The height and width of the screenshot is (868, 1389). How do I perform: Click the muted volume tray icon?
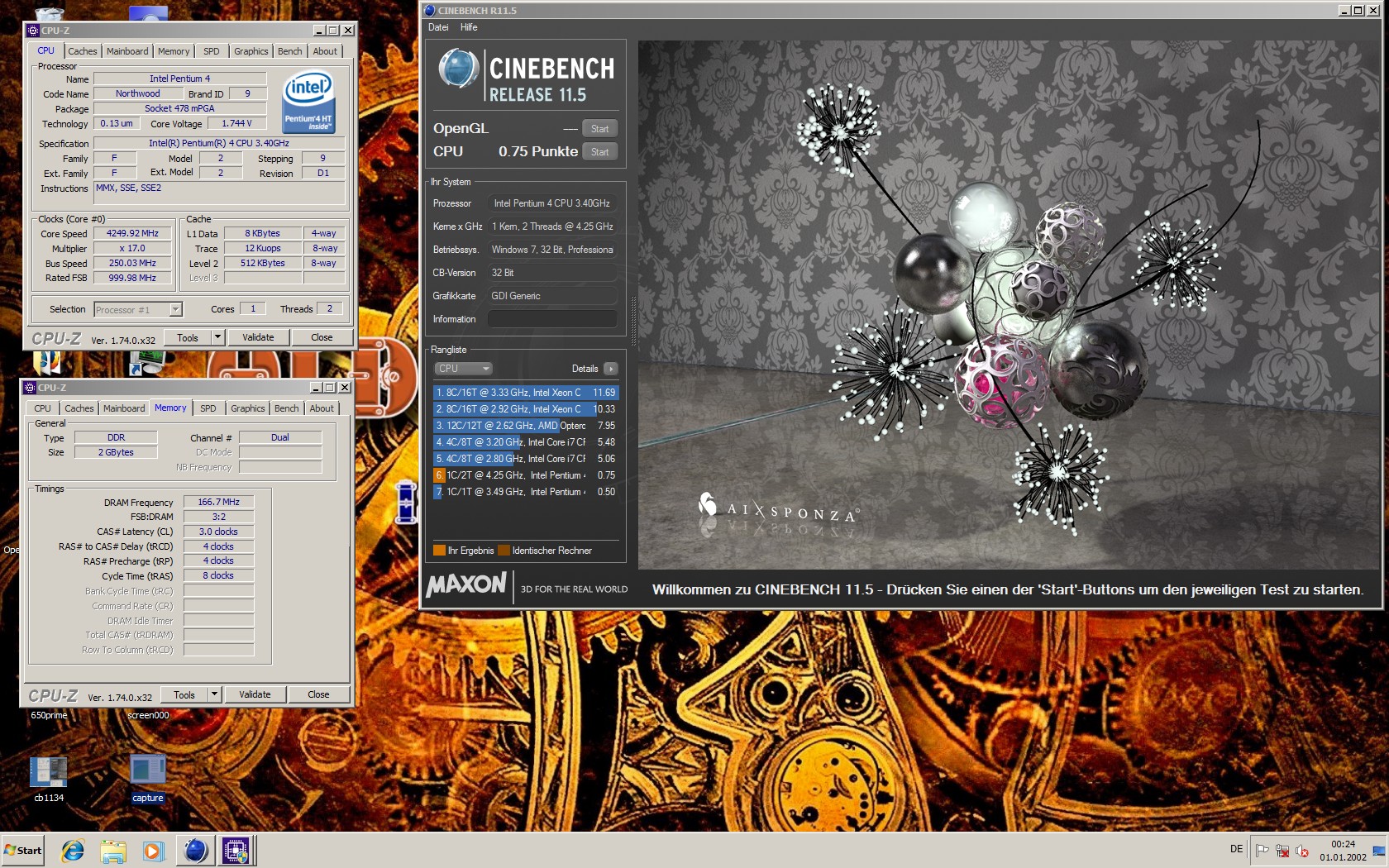click(x=1302, y=850)
